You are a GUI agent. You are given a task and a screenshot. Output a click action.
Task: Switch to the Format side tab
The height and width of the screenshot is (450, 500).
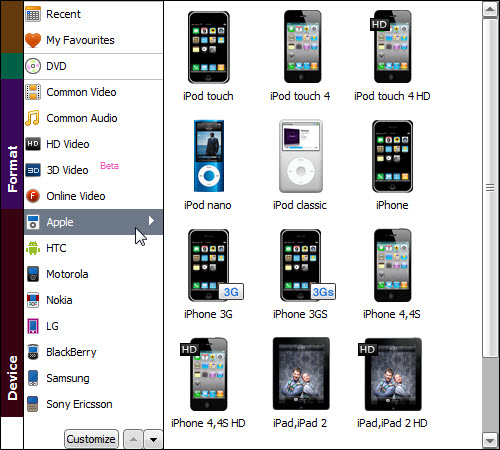point(12,144)
